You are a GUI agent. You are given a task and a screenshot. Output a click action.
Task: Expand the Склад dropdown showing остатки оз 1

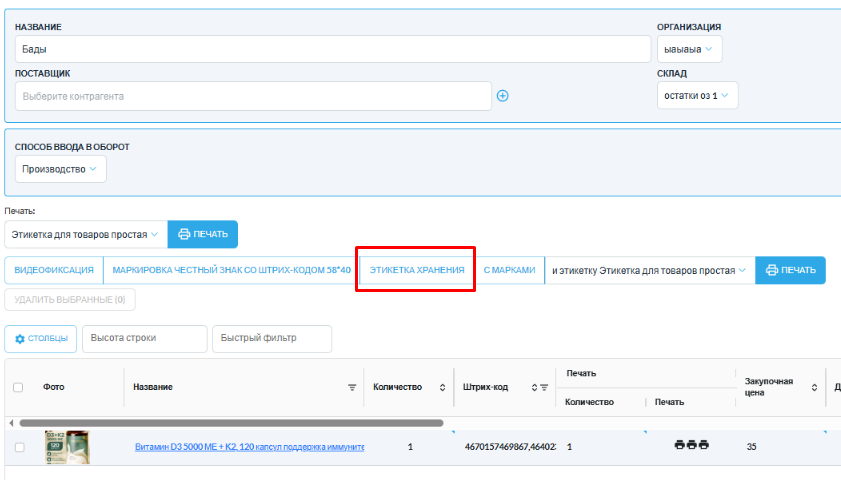(x=697, y=96)
